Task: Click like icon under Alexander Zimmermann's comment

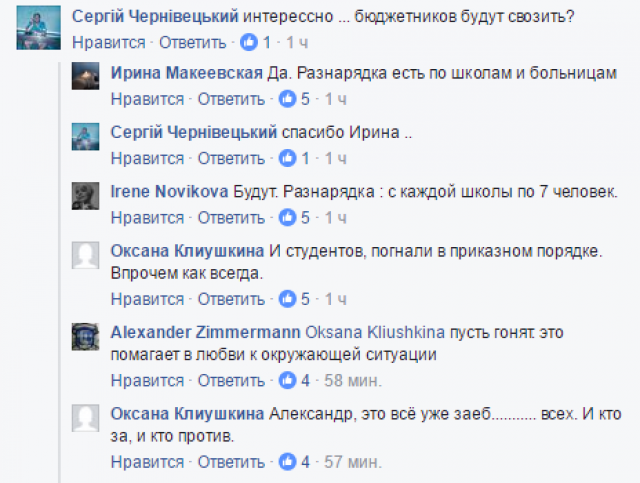Action: pyautogui.click(x=287, y=379)
